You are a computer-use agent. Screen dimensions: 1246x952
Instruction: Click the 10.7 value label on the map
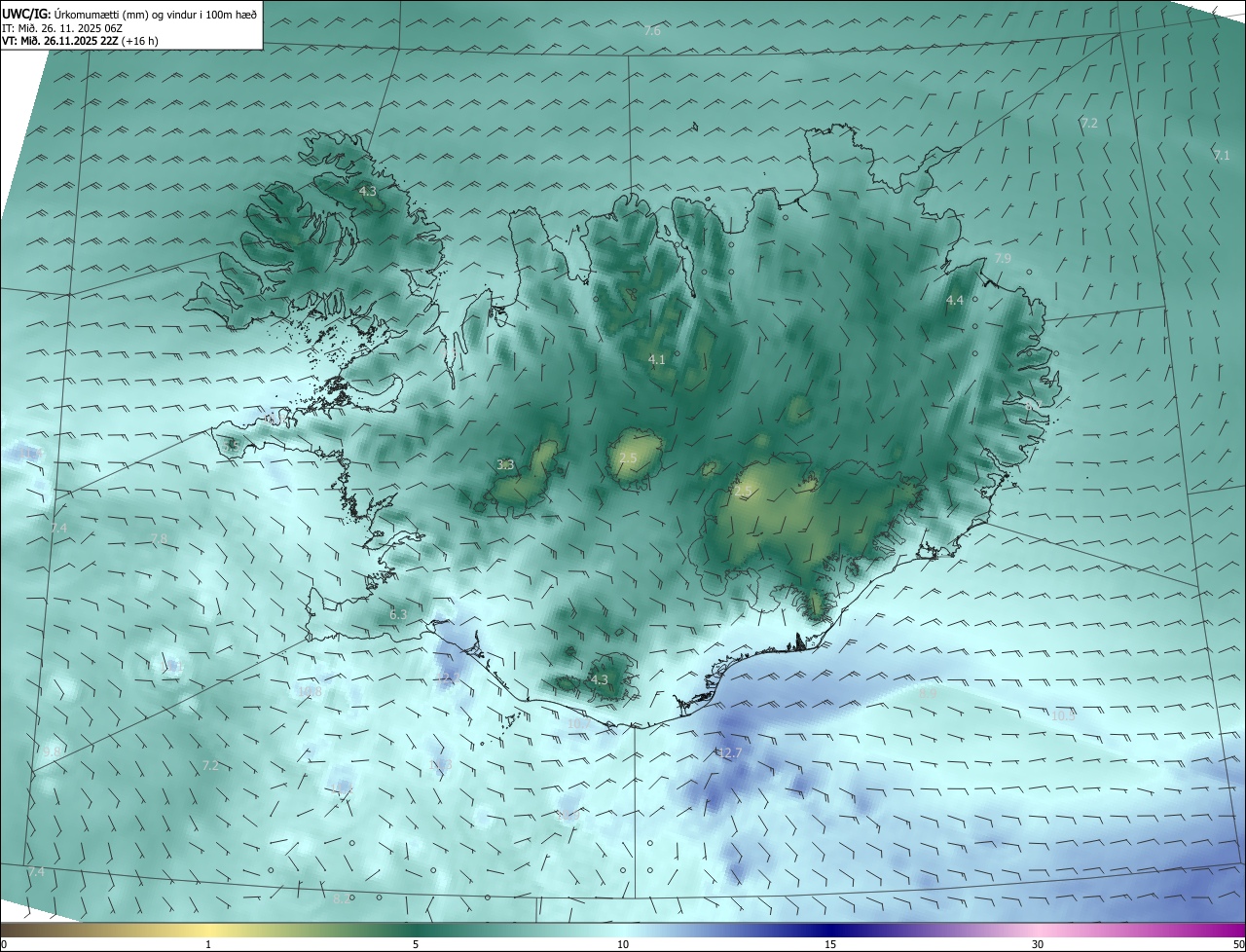579,723
